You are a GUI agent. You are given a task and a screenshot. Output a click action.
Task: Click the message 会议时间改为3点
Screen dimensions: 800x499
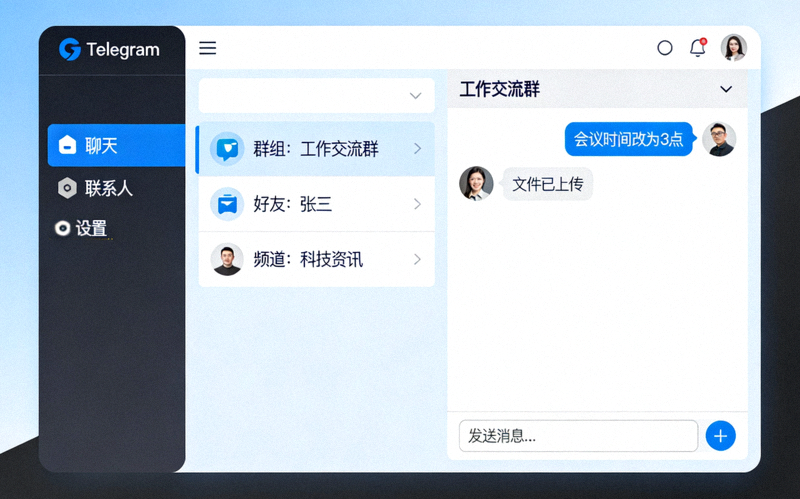(x=629, y=139)
